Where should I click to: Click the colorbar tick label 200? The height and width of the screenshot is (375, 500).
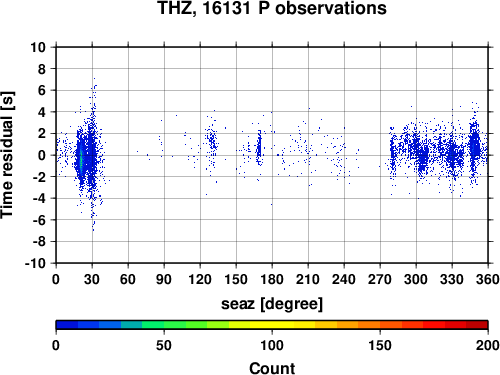[x=488, y=346]
